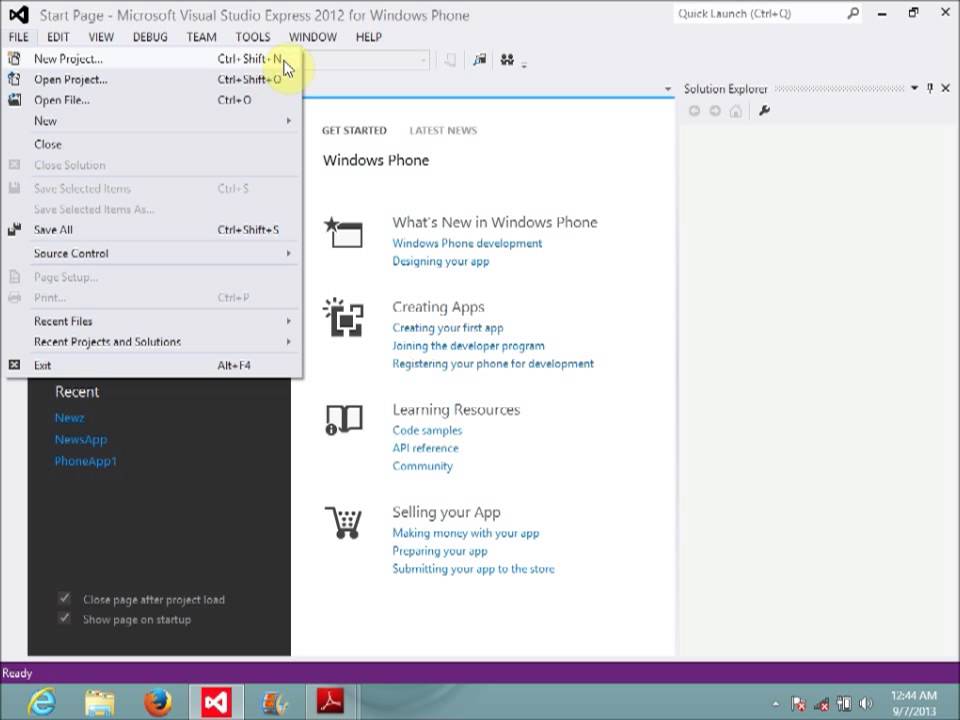This screenshot has width=960, height=720.
Task: Select New Project from the File menu
Action: 153,59
